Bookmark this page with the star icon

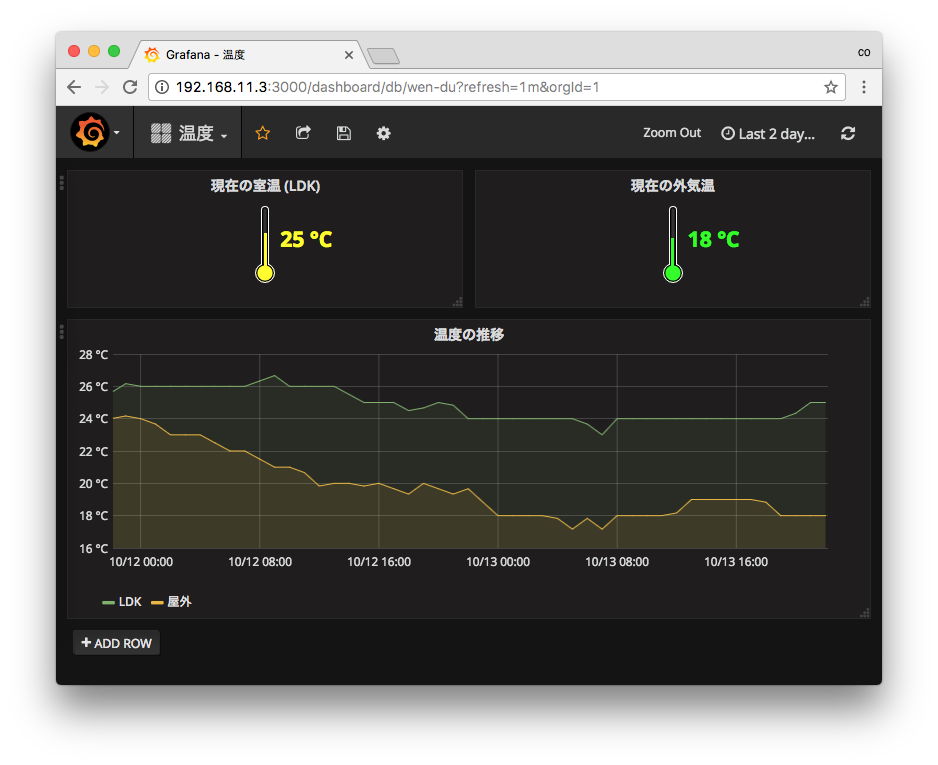click(x=830, y=87)
